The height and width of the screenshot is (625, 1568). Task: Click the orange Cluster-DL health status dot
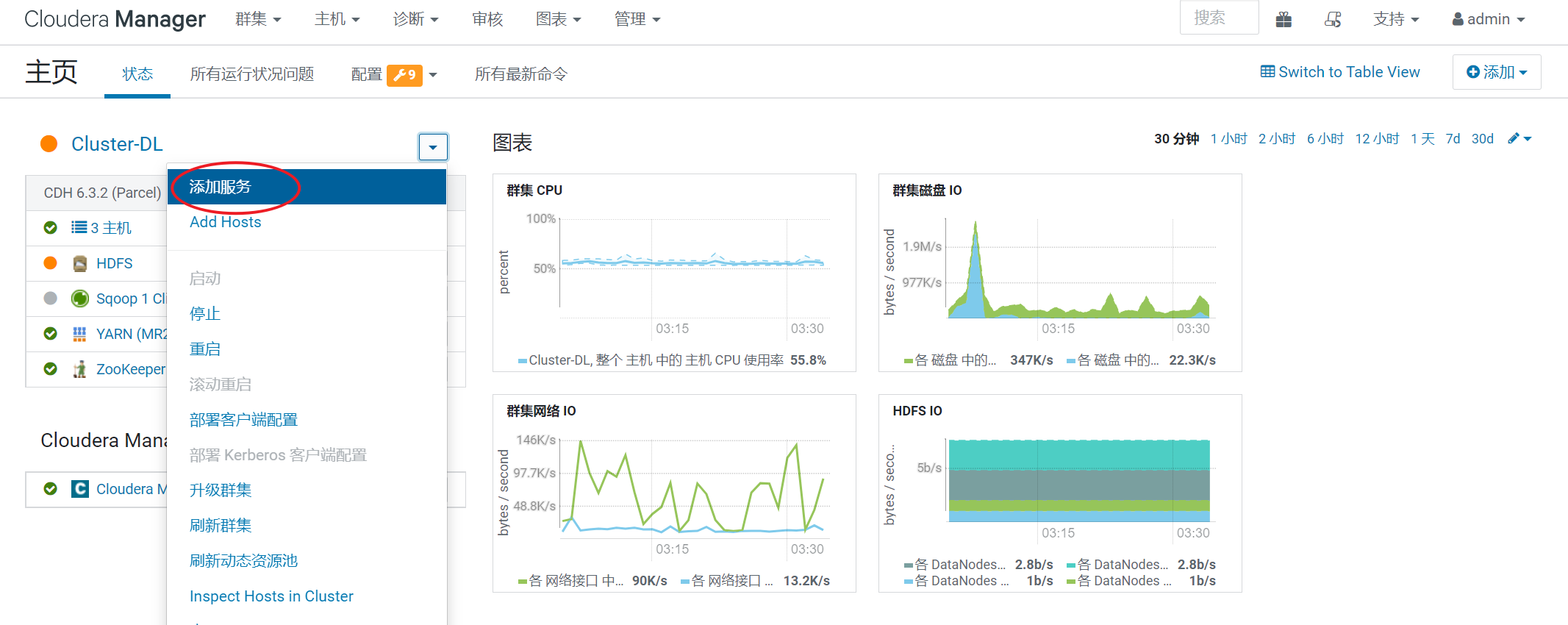click(49, 144)
